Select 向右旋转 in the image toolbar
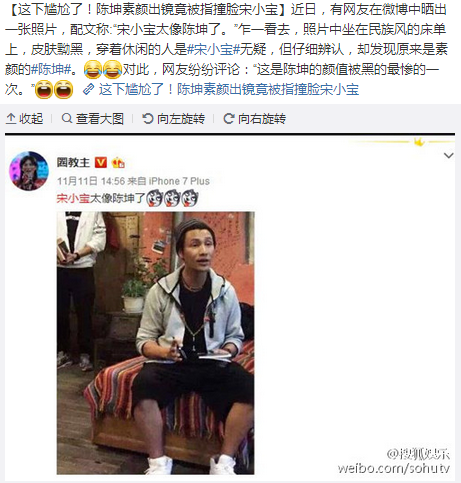Viewport: 461px width, 483px height. [262, 119]
